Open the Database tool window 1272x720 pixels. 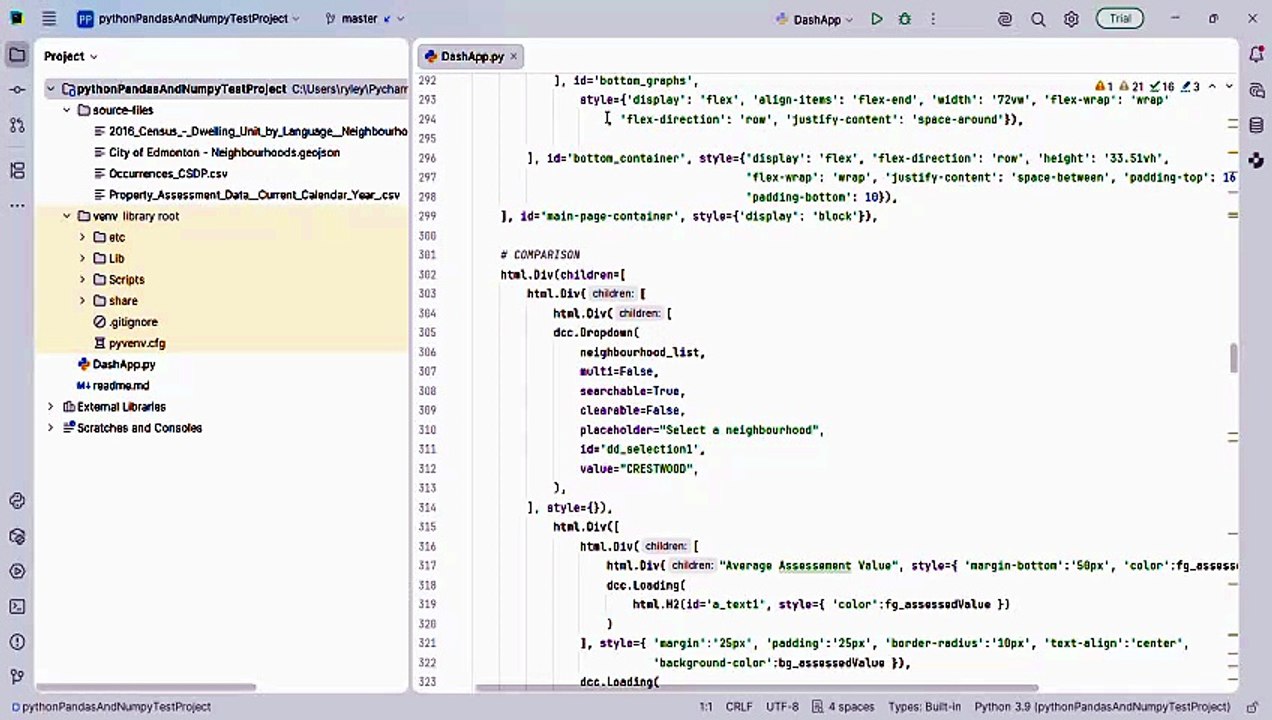pos(1257,125)
